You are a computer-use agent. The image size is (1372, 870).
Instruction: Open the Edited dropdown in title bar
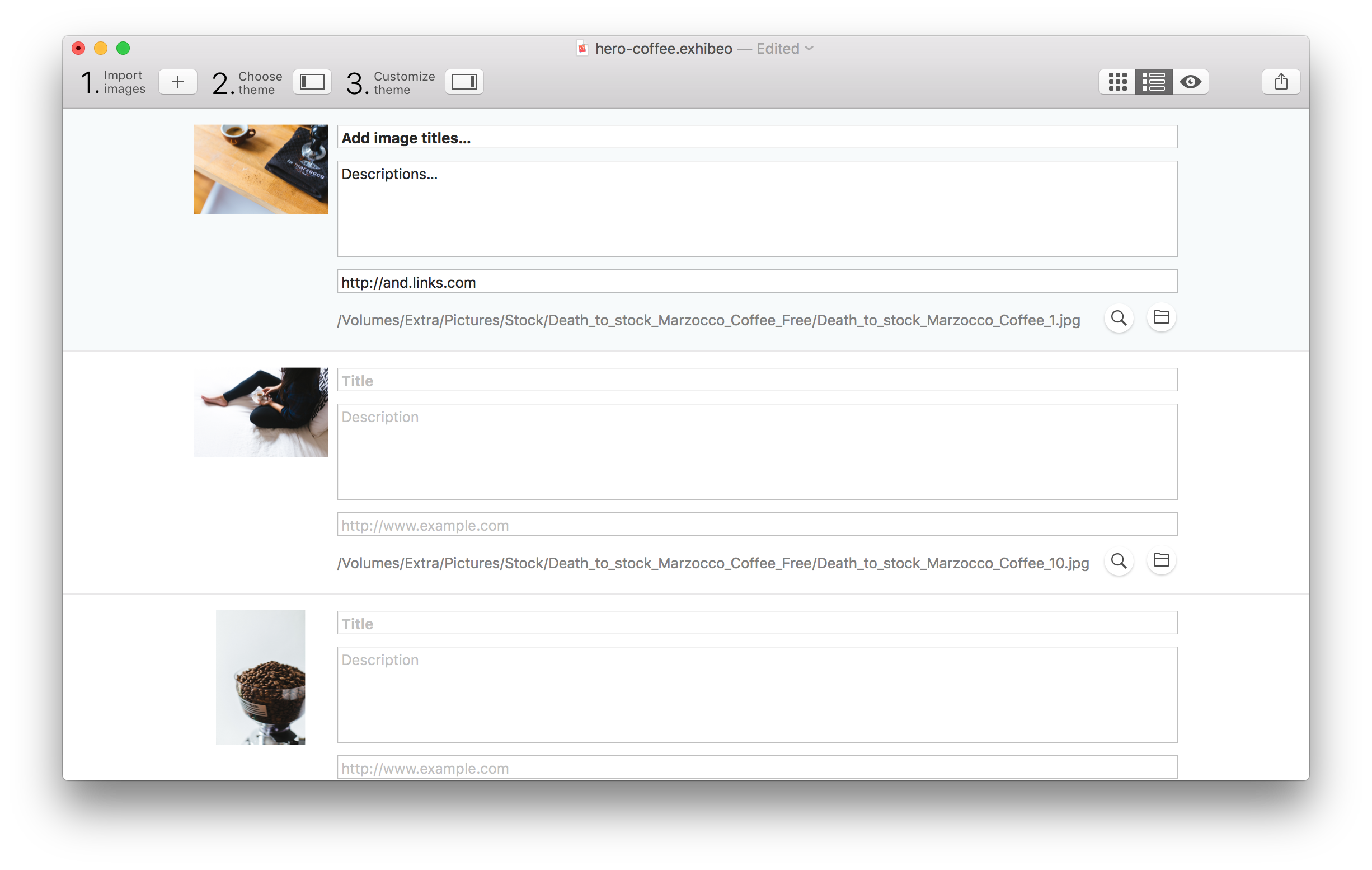pyautogui.click(x=809, y=49)
